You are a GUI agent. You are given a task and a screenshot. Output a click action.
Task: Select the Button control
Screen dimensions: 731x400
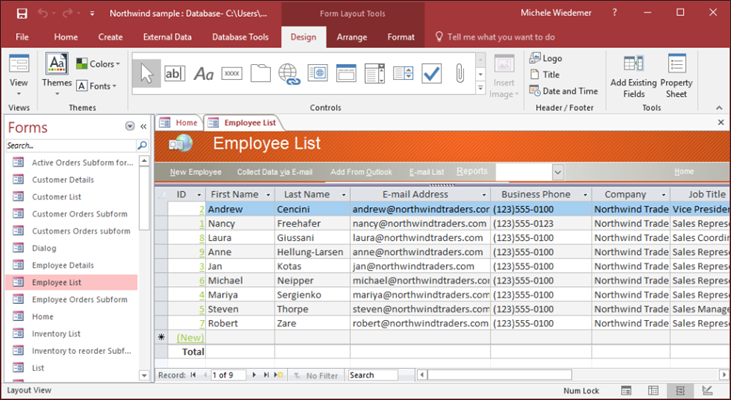coord(232,74)
